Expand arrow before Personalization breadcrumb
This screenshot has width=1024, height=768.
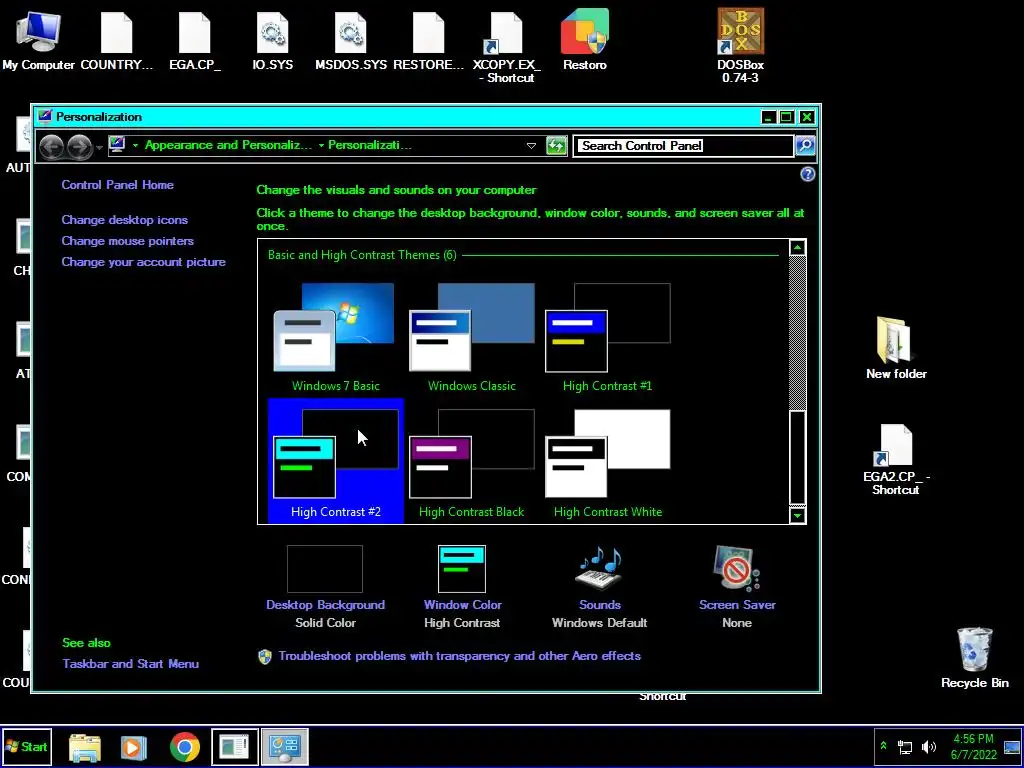(321, 146)
